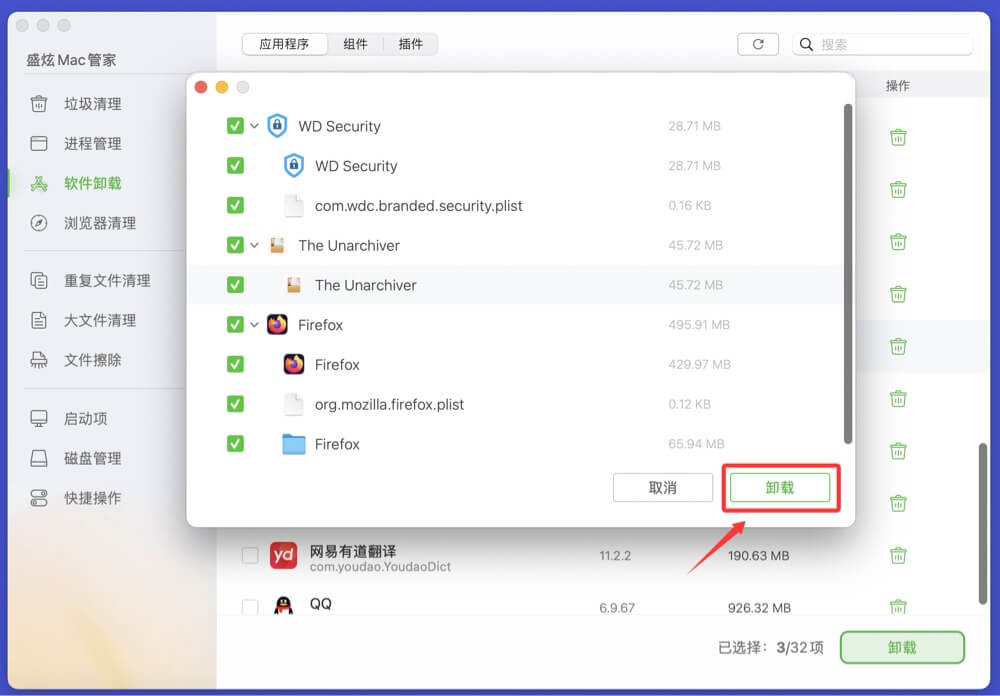Collapse The Unarchiver entry

[x=253, y=245]
